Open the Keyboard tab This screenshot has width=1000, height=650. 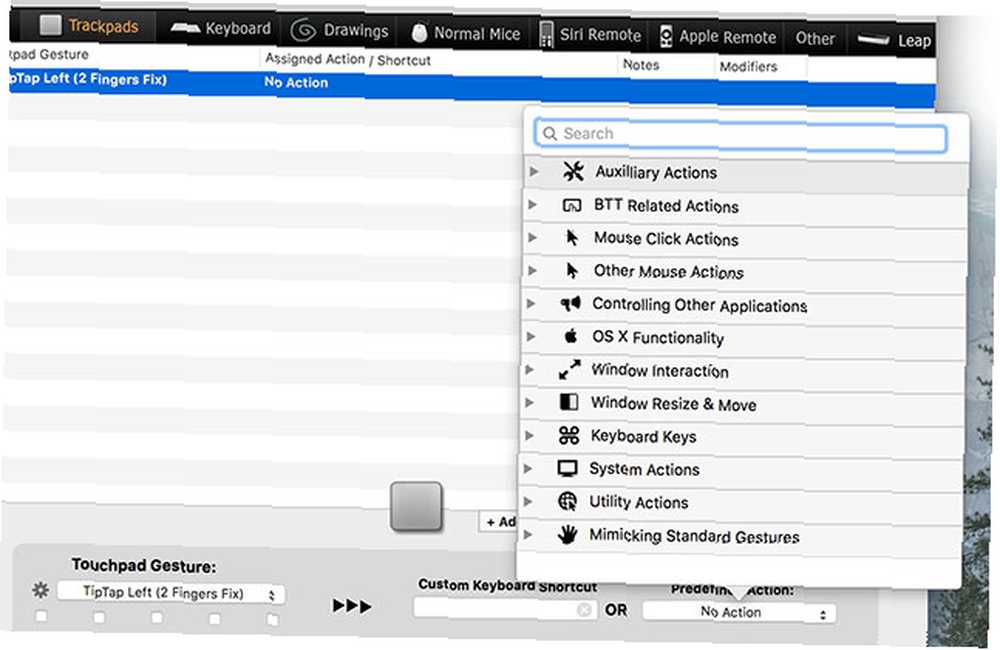coord(221,28)
